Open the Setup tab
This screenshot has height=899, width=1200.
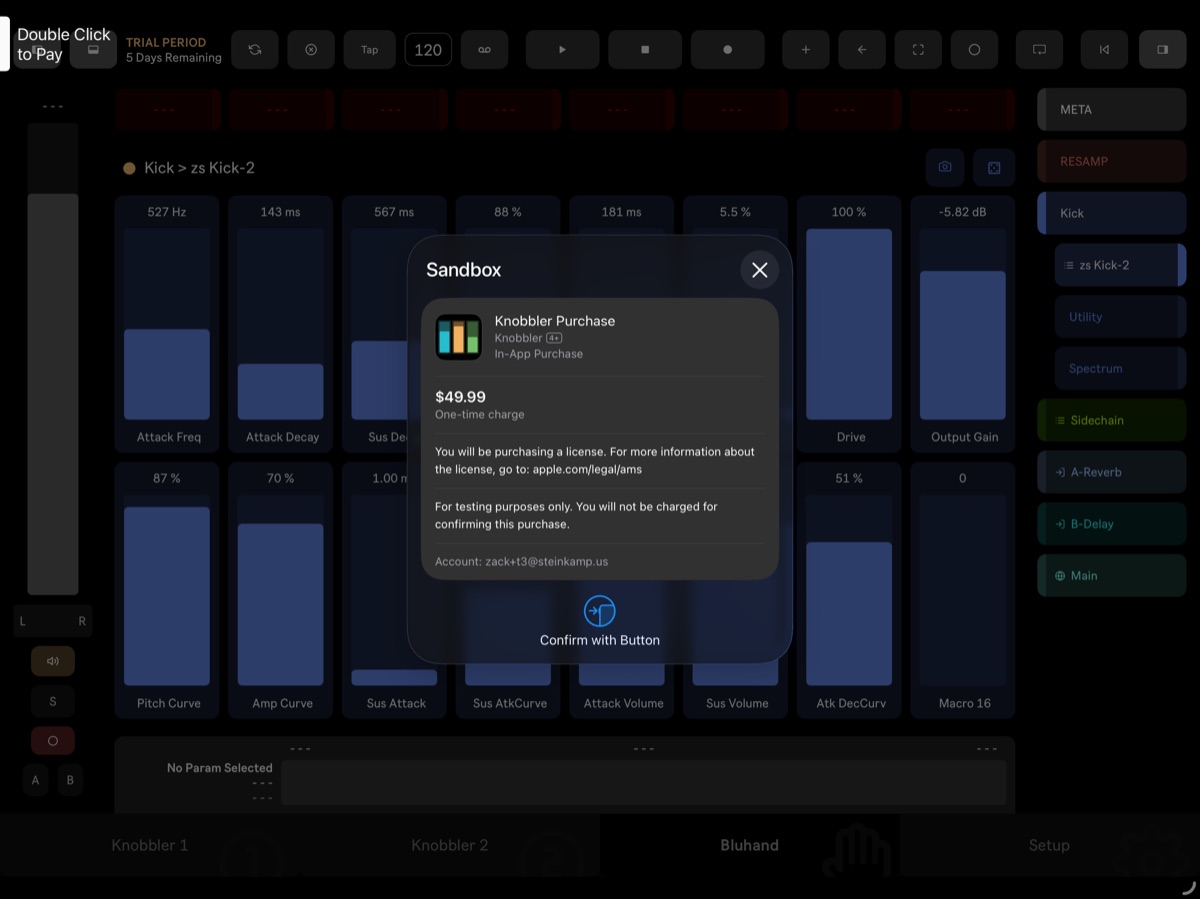[1050, 845]
